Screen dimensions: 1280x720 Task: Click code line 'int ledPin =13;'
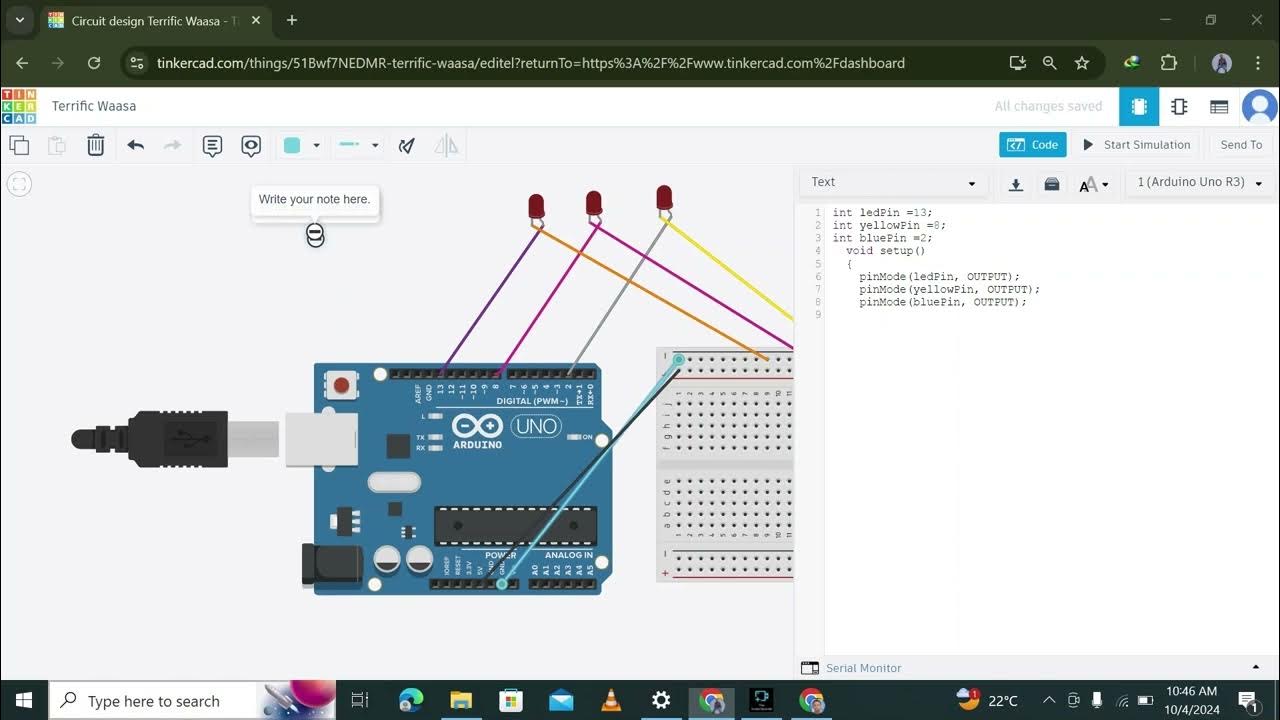click(882, 213)
